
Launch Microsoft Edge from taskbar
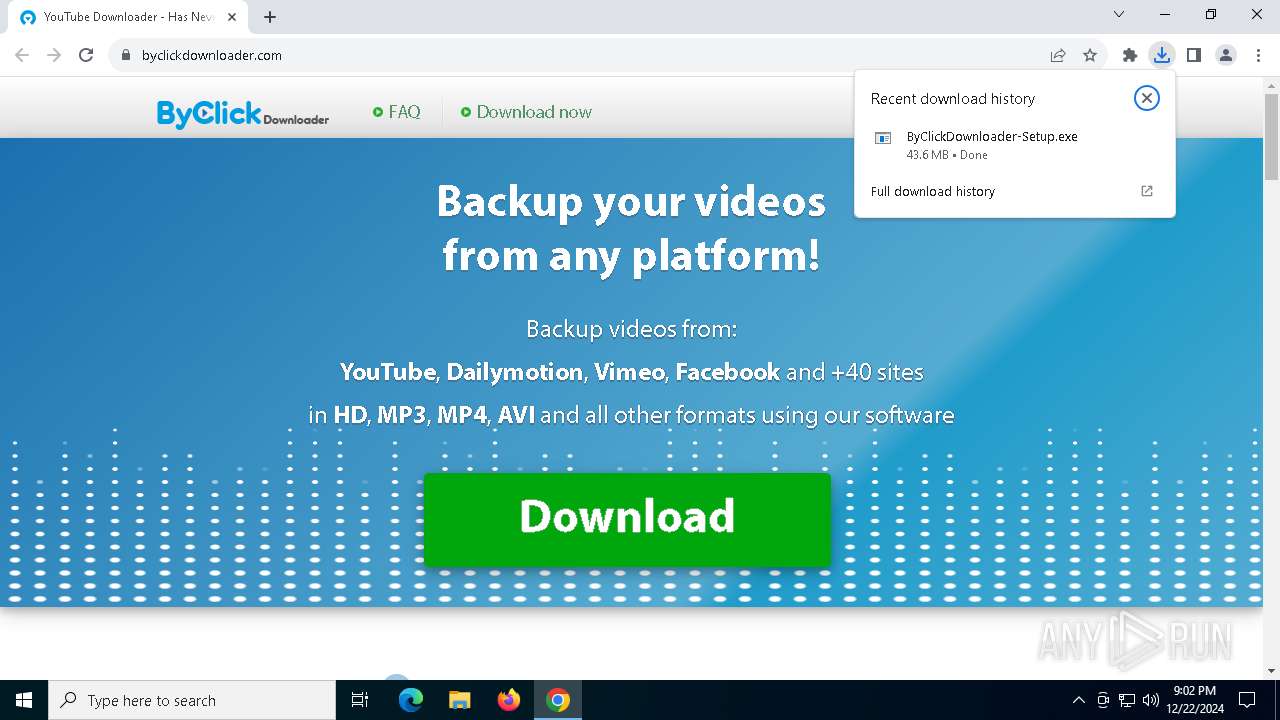[411, 700]
